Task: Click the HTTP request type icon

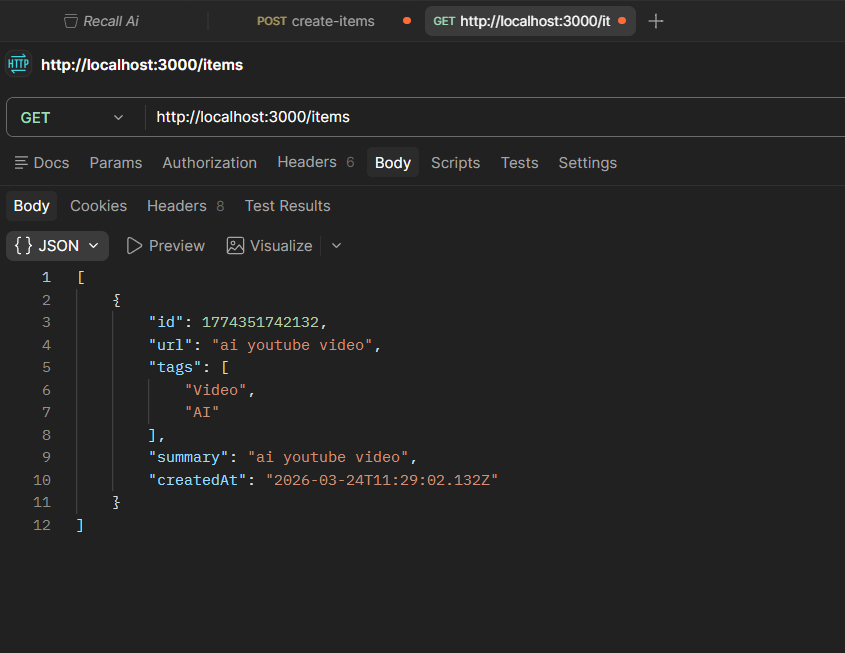Action: click(x=18, y=65)
